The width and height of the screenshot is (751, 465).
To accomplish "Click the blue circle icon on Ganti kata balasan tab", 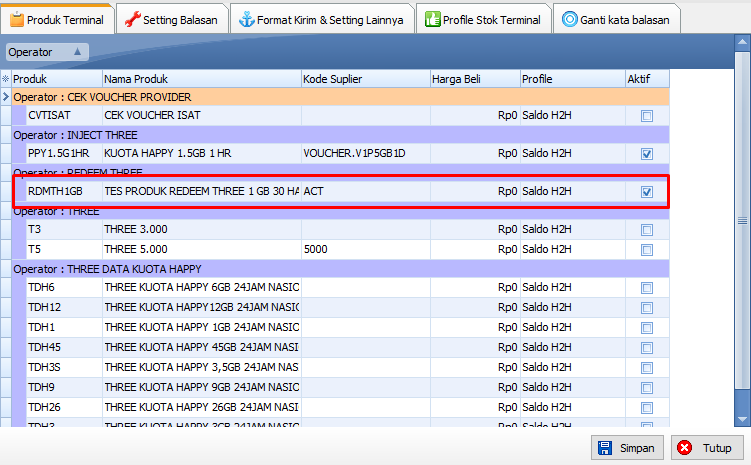I will click(x=569, y=19).
